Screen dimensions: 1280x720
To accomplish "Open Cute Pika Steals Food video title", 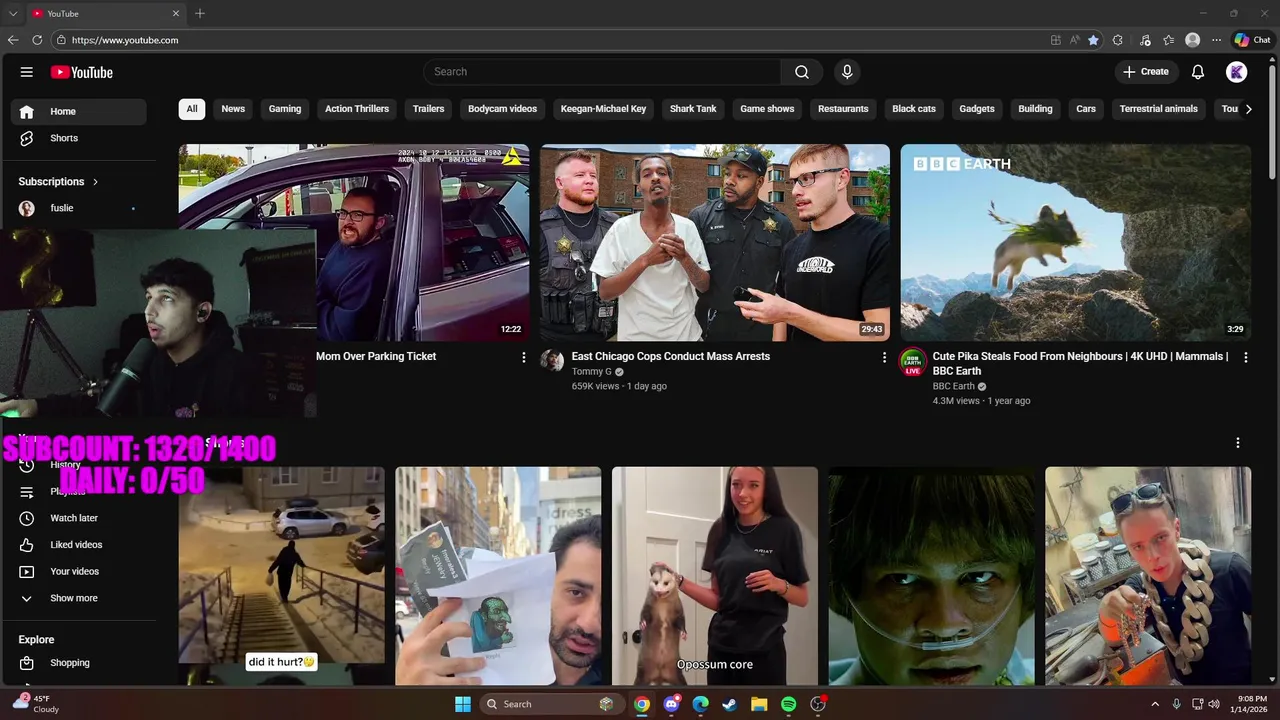I will point(1080,363).
